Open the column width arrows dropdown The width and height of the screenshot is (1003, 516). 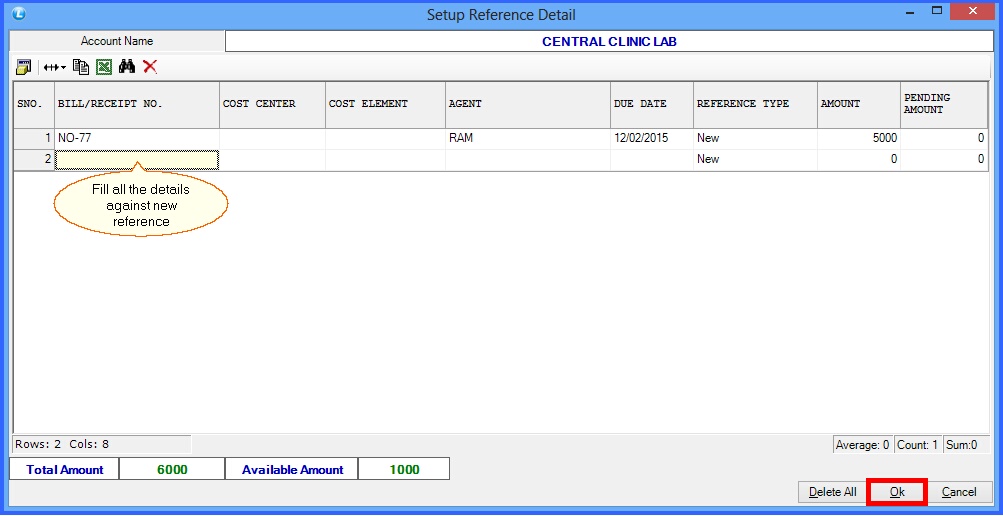(x=55, y=67)
